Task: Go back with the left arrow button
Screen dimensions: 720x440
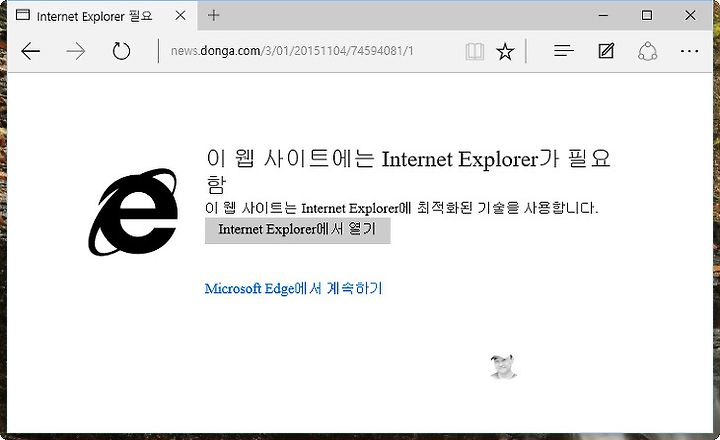Action: [31, 51]
